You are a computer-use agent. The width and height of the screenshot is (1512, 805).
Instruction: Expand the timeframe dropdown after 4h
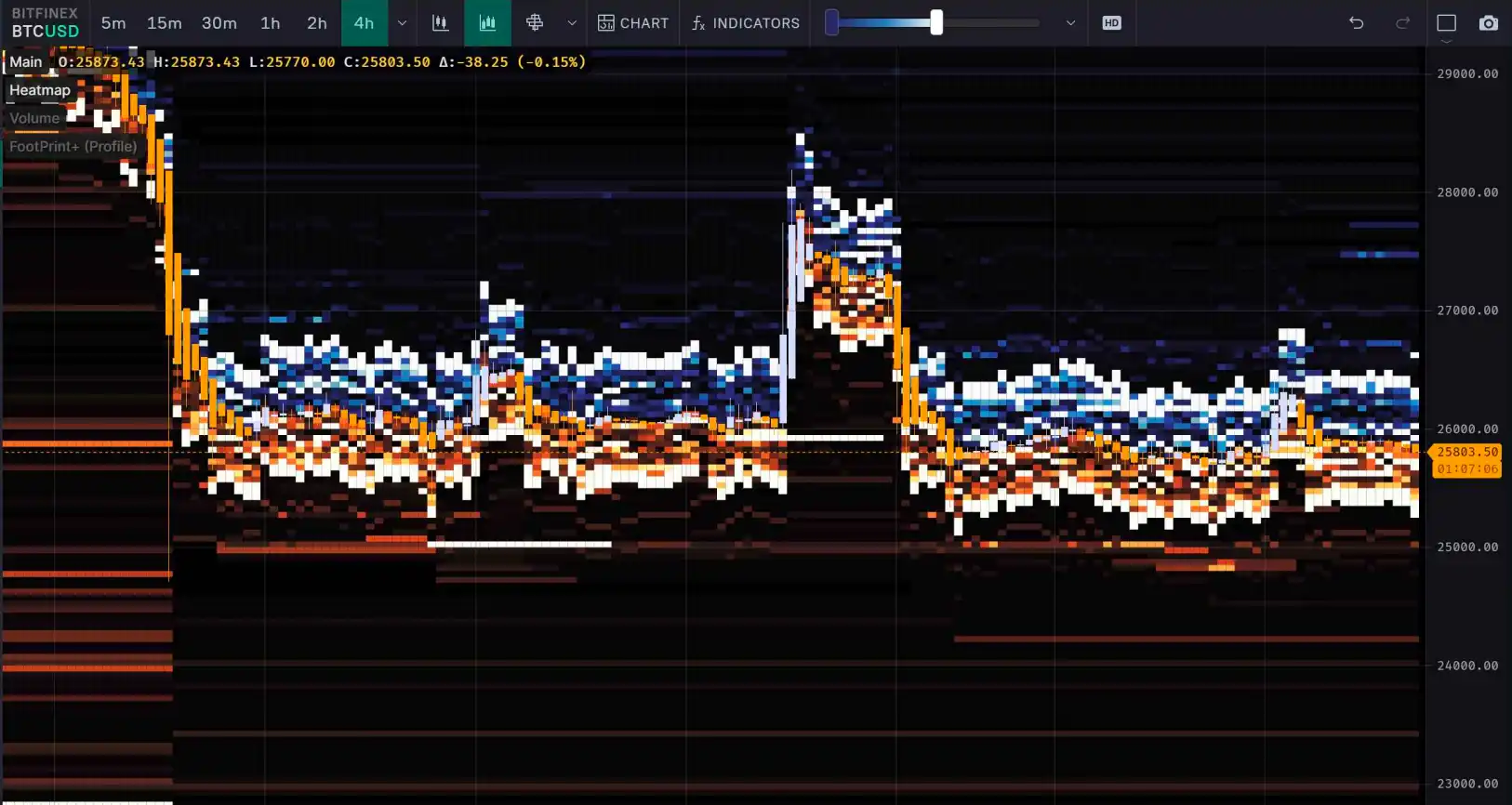pyautogui.click(x=402, y=23)
